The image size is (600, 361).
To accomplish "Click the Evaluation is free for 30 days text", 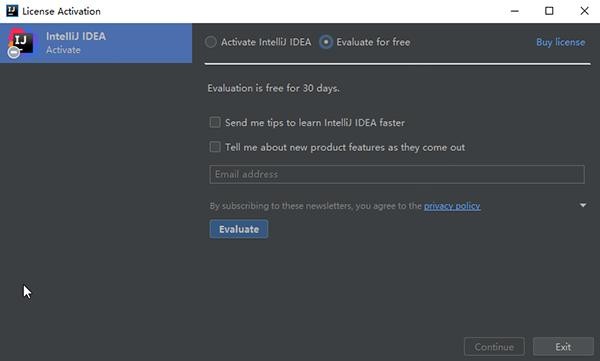I will [273, 88].
